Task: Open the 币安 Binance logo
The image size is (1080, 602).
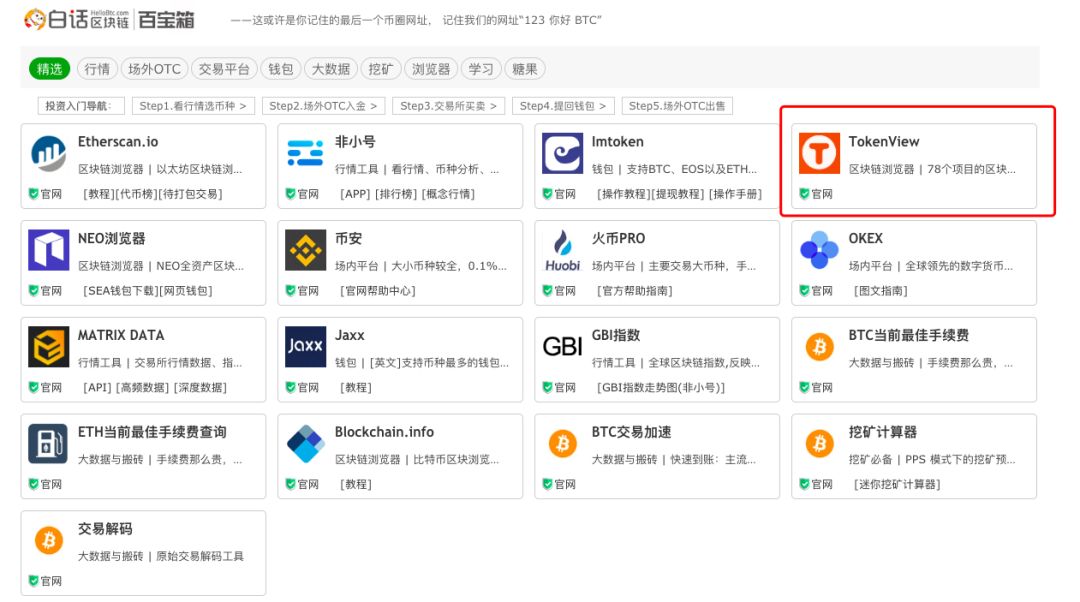Action: [305, 249]
